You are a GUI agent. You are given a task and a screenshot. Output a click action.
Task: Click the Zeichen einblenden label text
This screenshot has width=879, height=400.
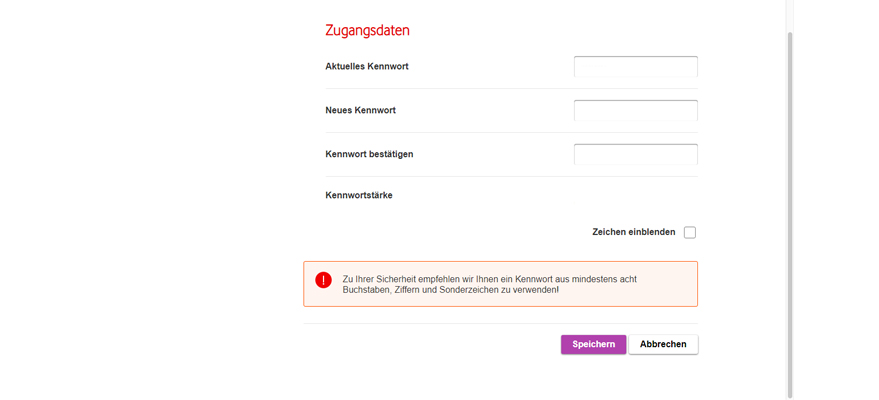coord(633,232)
